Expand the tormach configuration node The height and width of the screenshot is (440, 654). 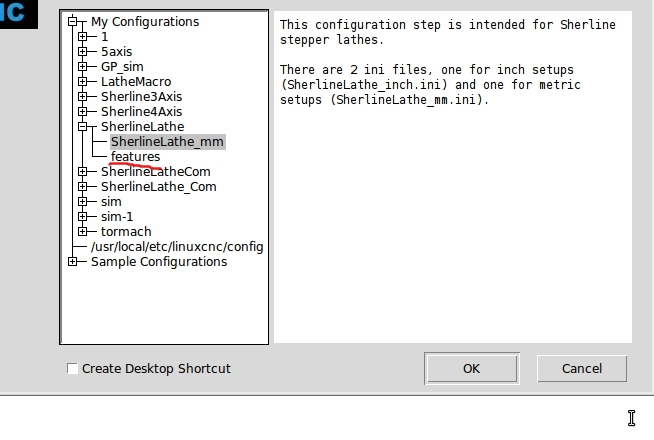83,232
